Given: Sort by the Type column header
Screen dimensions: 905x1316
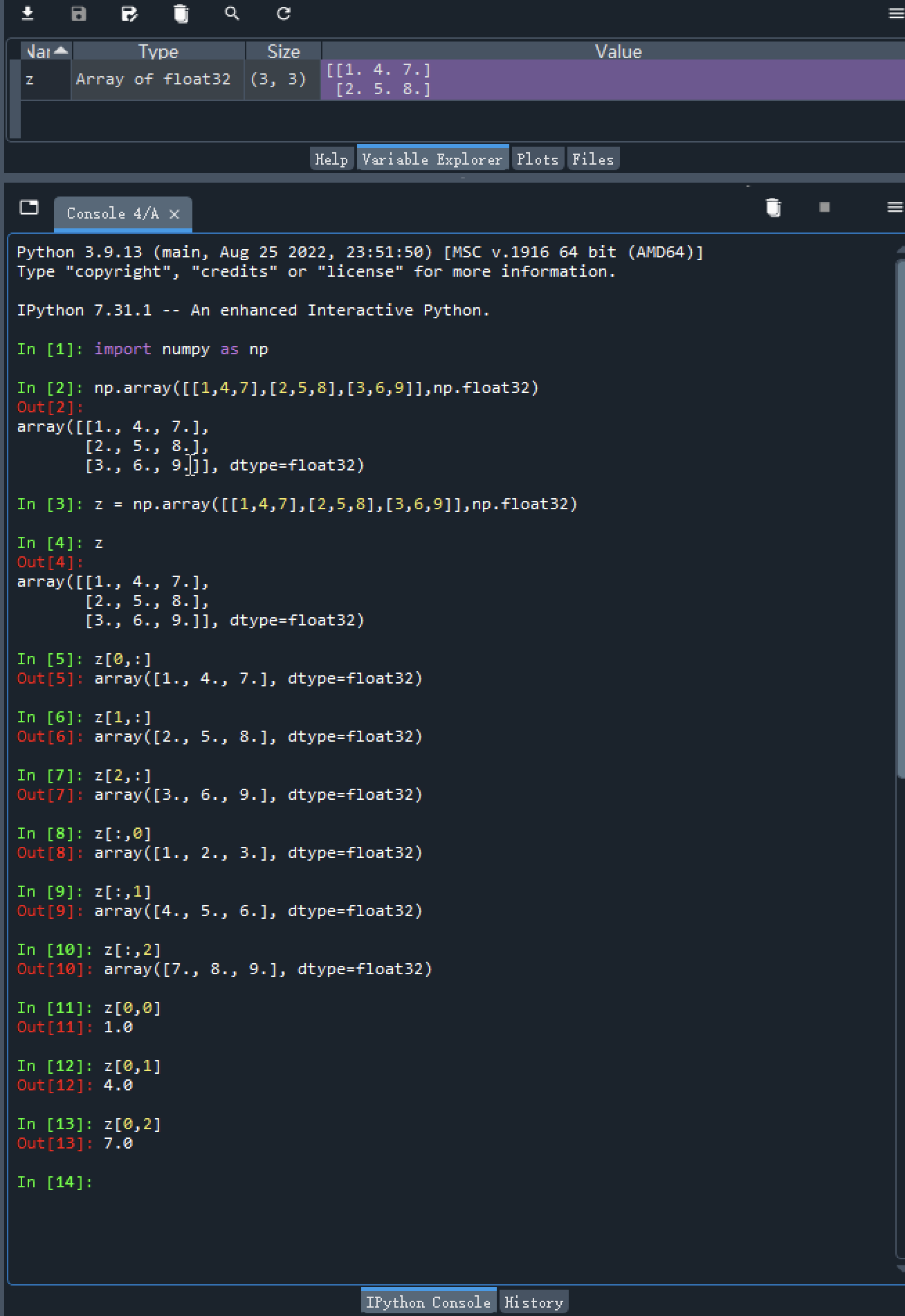Looking at the screenshot, I should 158,51.
